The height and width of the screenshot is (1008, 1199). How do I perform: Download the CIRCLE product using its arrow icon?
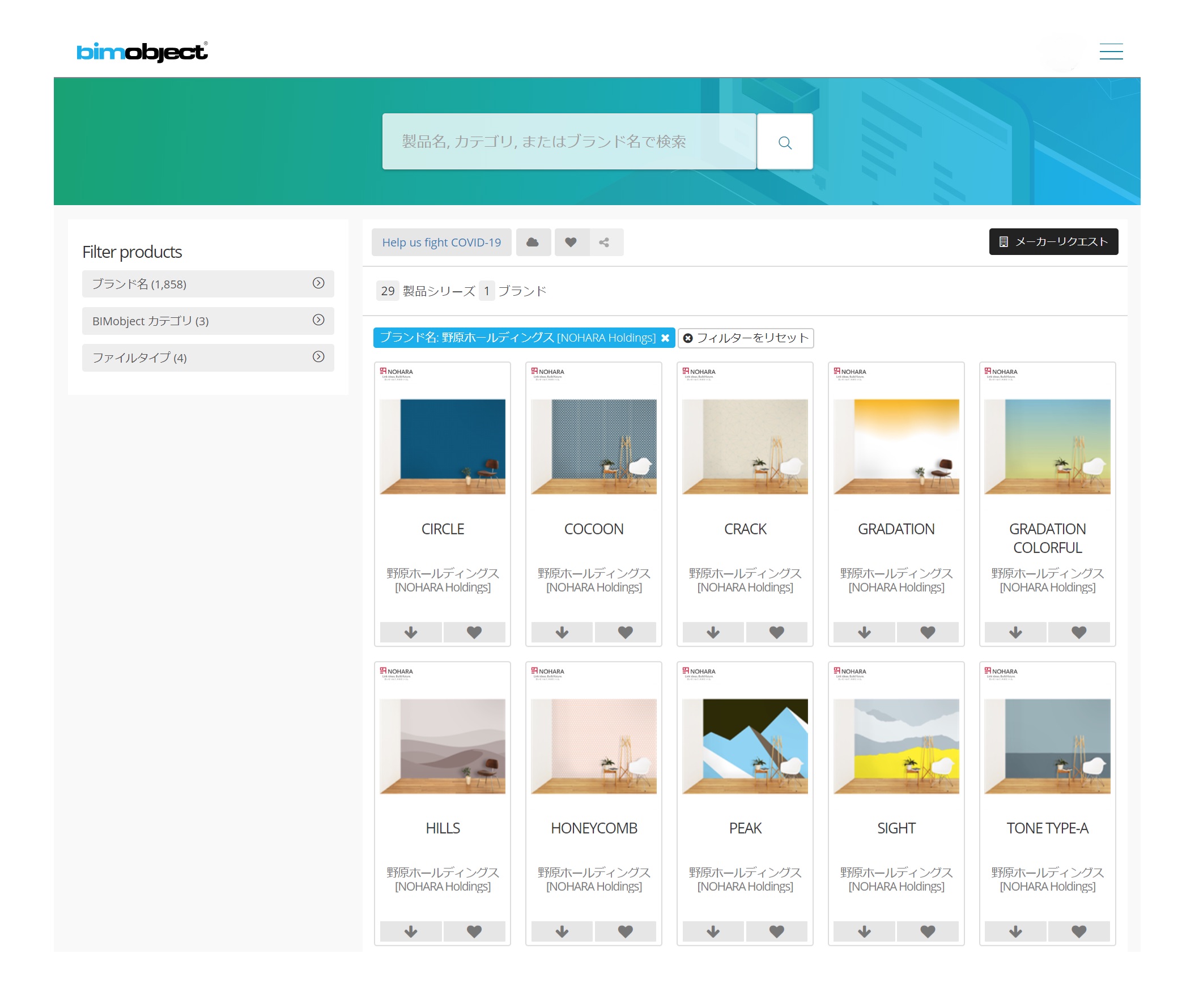410,632
